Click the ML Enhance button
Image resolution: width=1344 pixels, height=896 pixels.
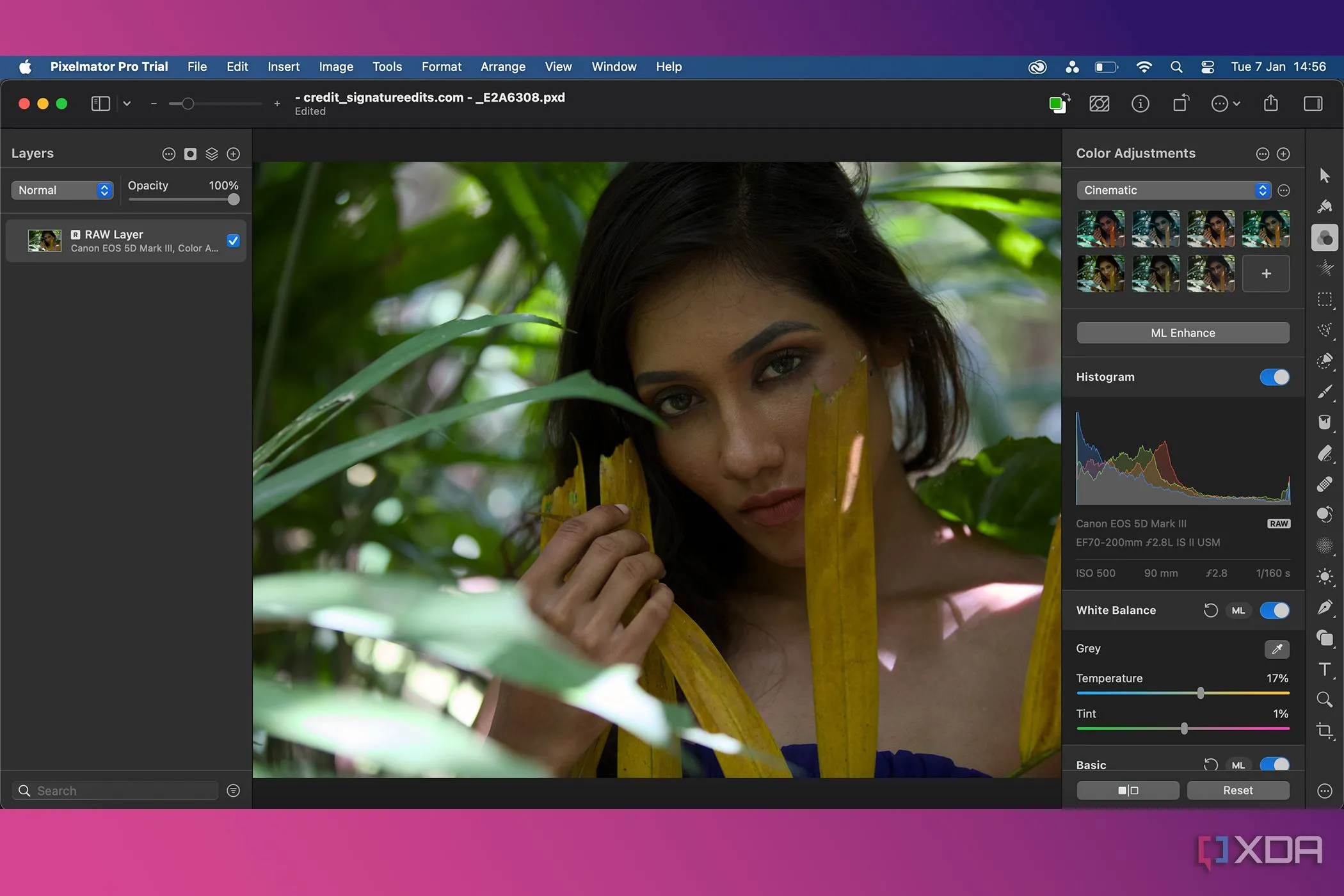click(1183, 333)
